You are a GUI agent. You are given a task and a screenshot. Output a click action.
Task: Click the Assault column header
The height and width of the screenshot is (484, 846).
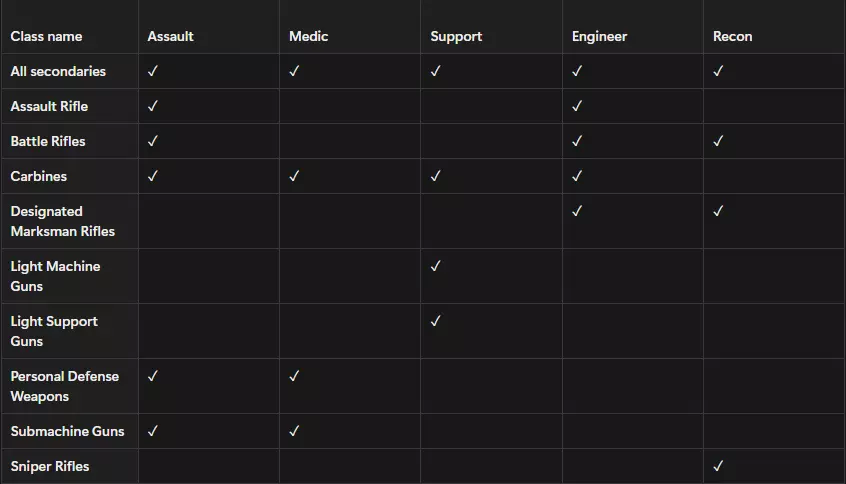(x=170, y=36)
